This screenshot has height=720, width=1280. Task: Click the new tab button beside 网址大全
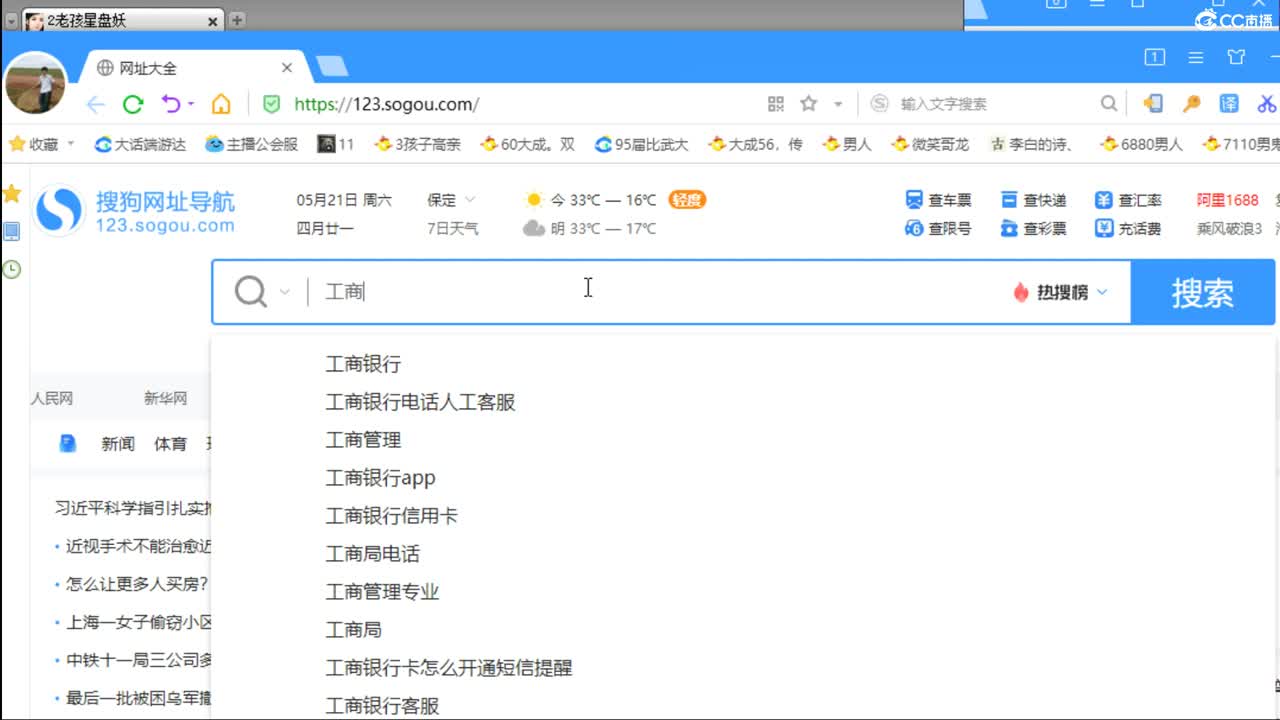(x=333, y=67)
